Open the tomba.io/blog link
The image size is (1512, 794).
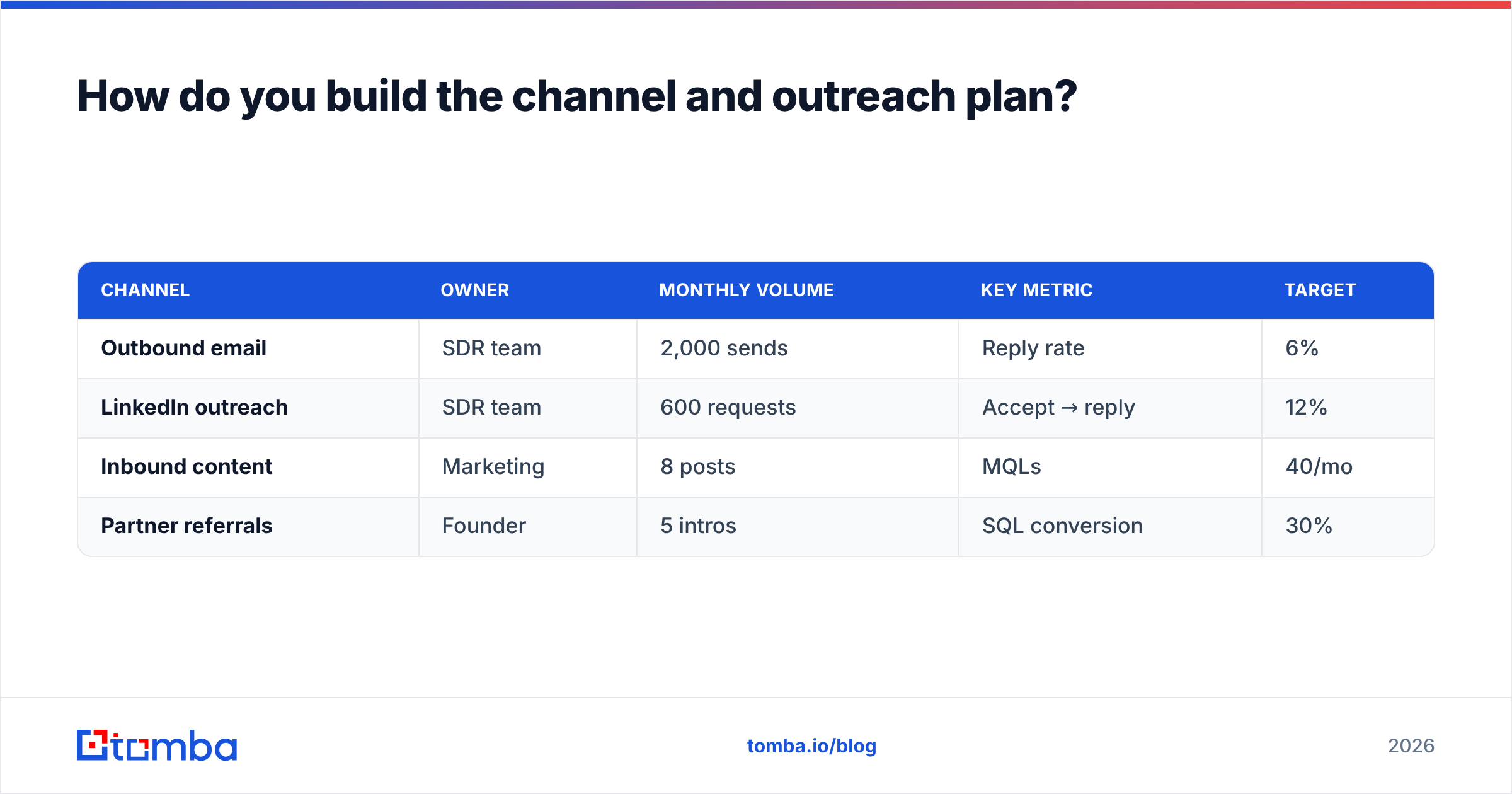(811, 746)
